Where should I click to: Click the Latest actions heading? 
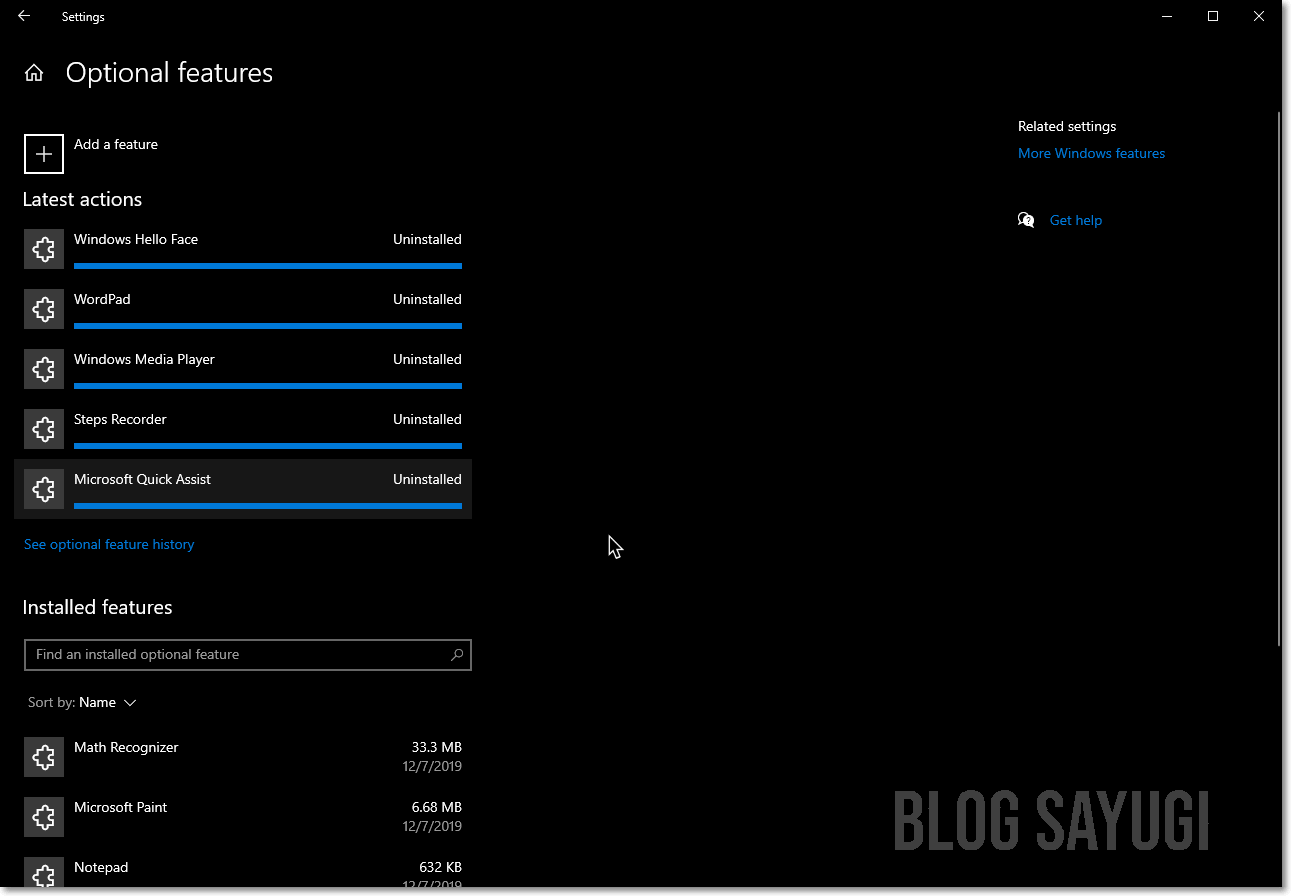82,199
